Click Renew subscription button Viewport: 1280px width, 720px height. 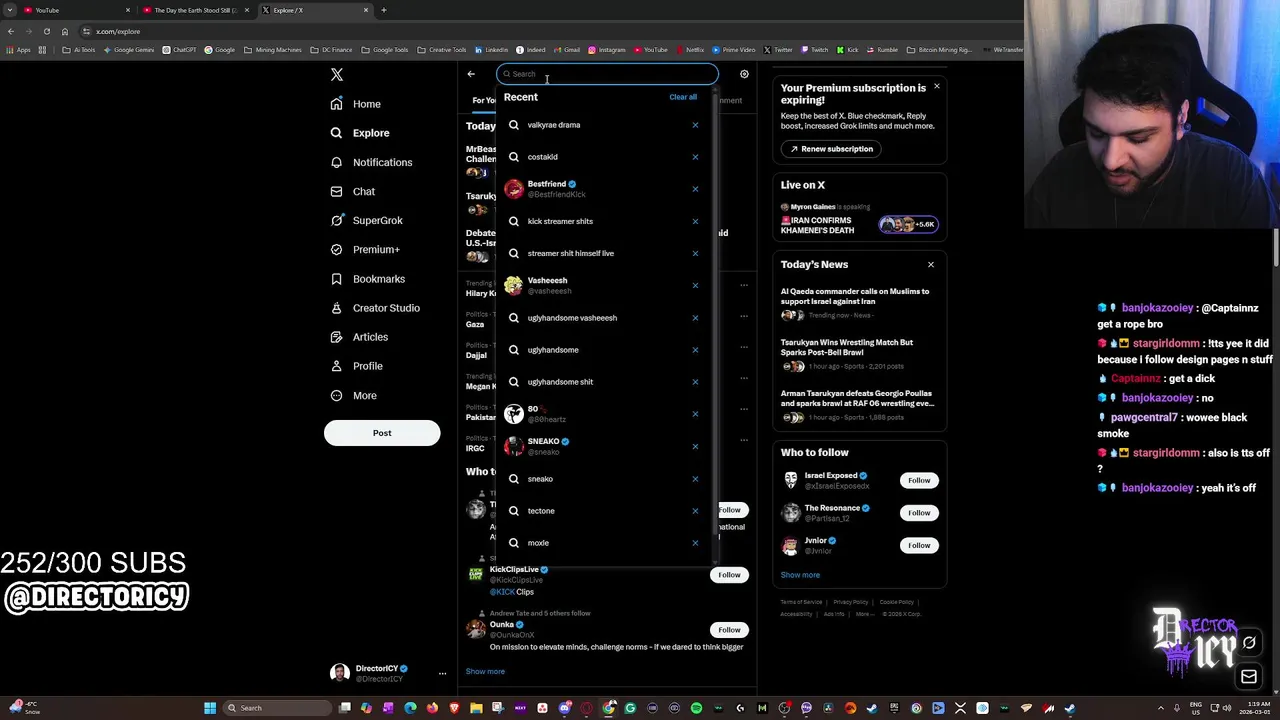[831, 149]
